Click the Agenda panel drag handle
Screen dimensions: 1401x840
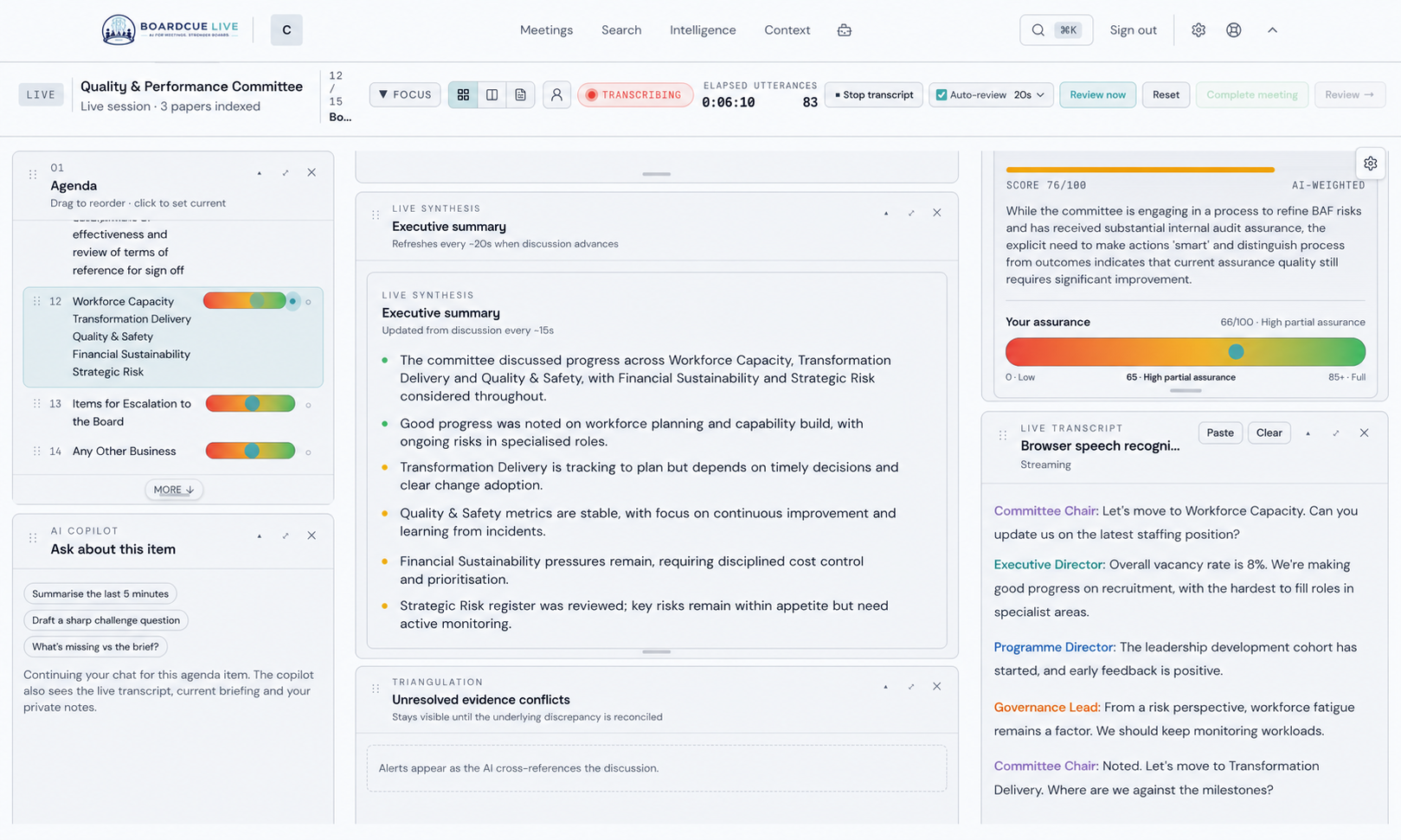[x=33, y=174]
